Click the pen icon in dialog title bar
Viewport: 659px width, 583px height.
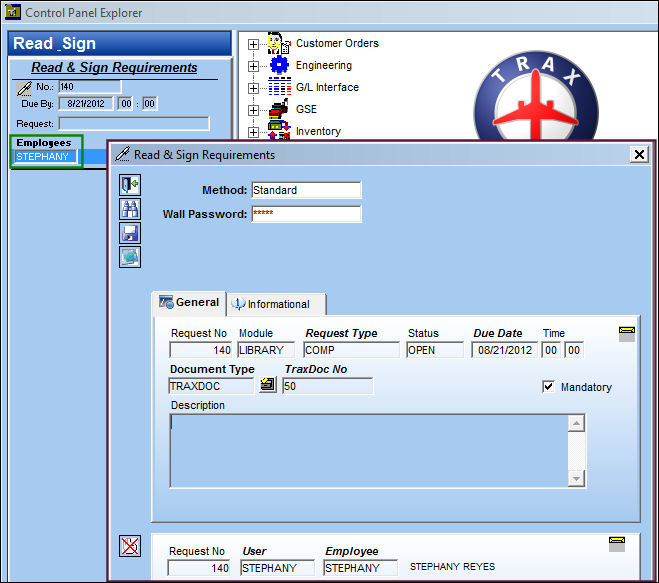(x=122, y=154)
